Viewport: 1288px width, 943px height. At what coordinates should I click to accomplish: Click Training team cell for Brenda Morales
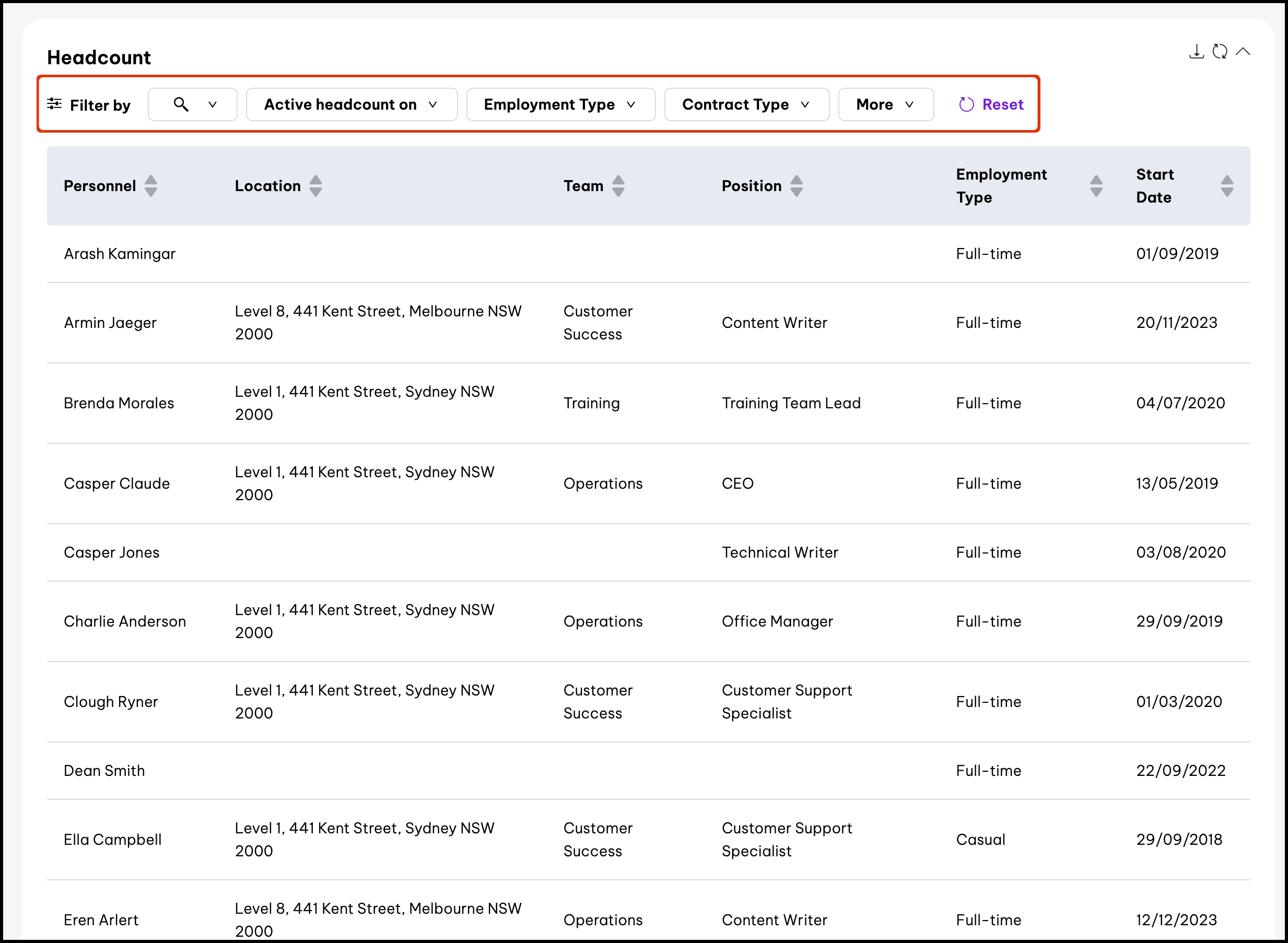pyautogui.click(x=591, y=403)
